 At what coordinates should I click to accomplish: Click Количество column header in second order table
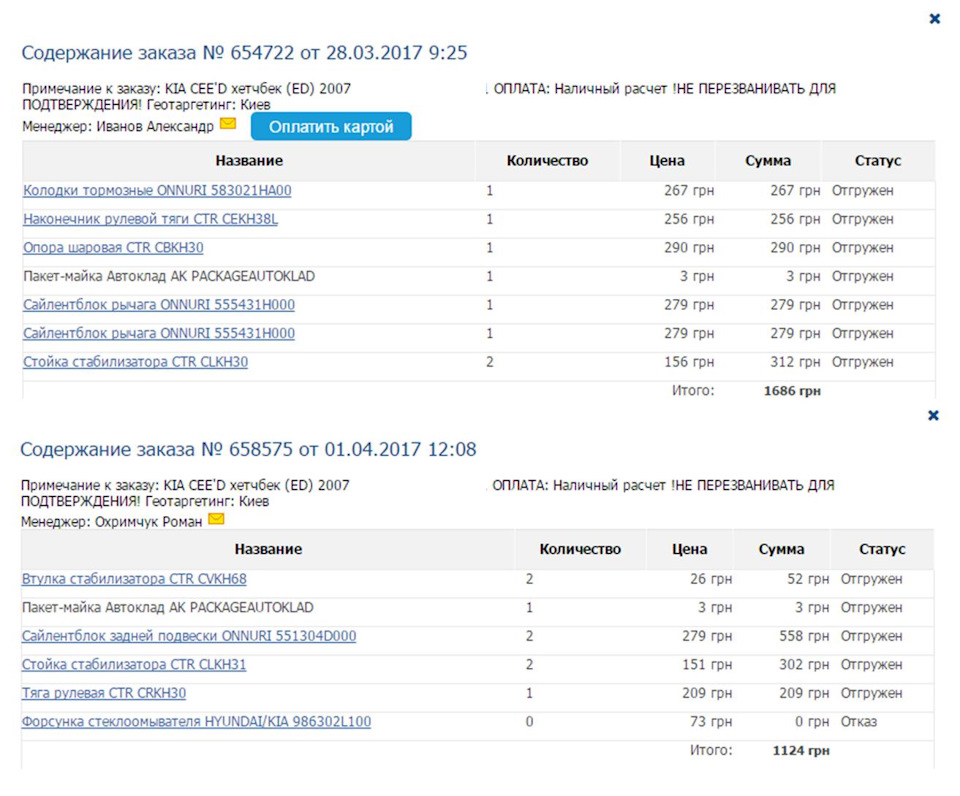coord(580,549)
